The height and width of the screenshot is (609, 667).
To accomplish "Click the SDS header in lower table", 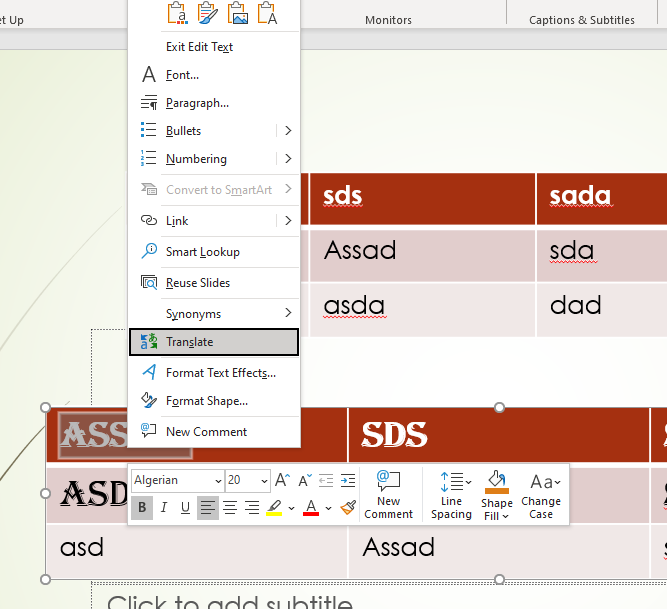I will point(499,435).
